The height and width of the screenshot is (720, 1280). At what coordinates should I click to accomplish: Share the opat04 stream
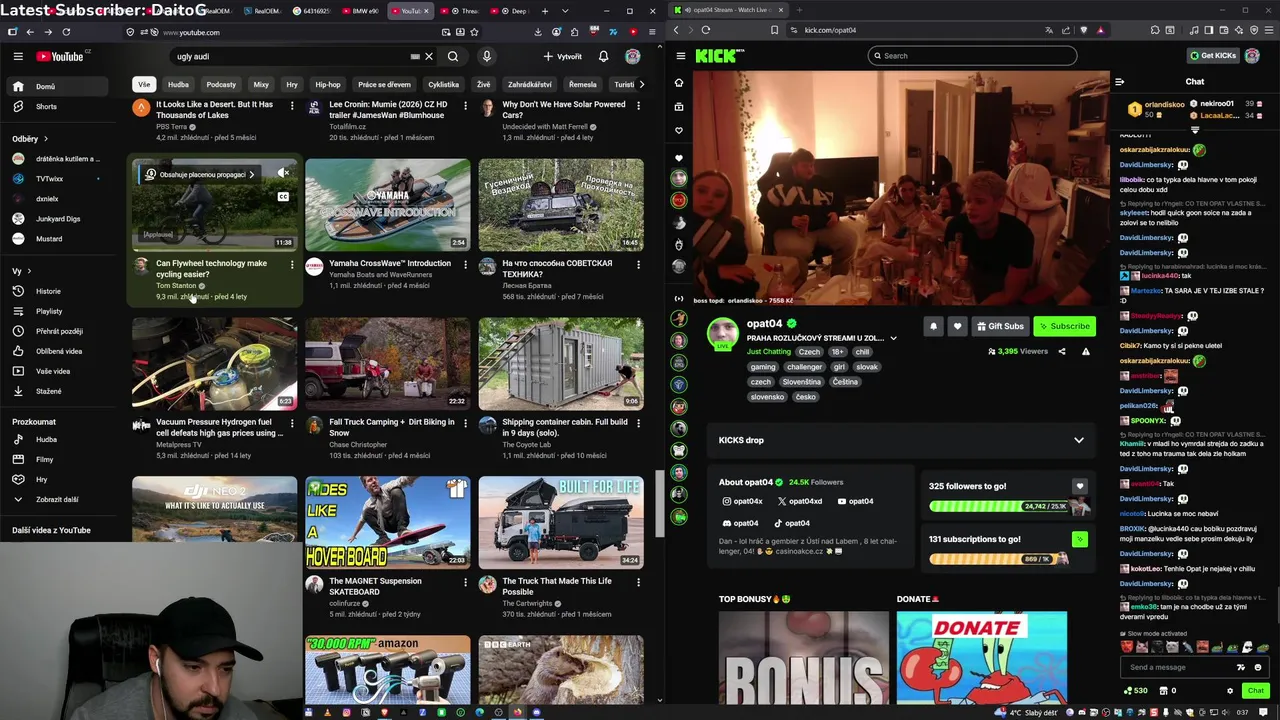pyautogui.click(x=1062, y=351)
